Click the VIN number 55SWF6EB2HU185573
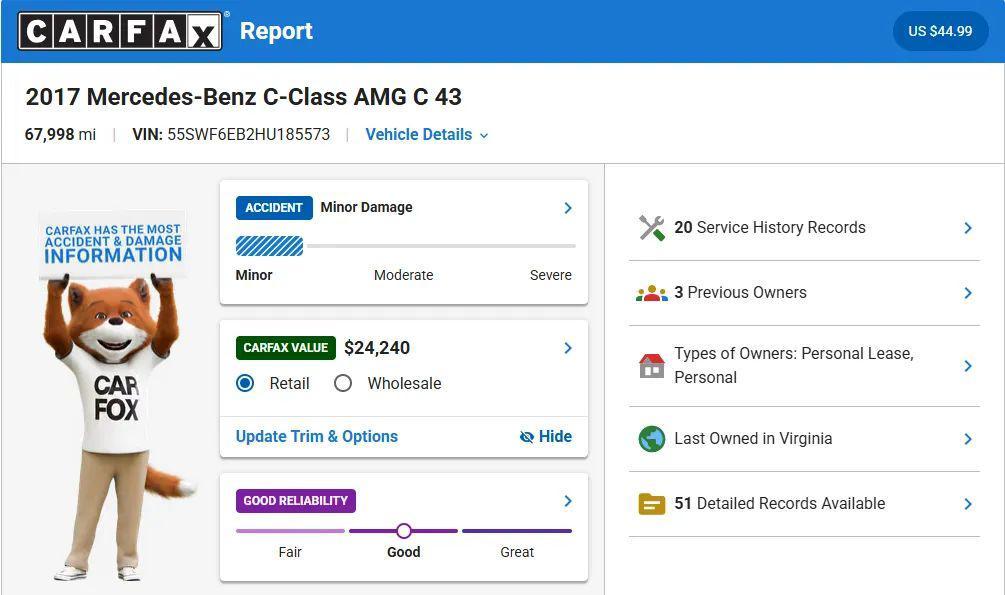Viewport: 1005px width, 595px height. 249,135
